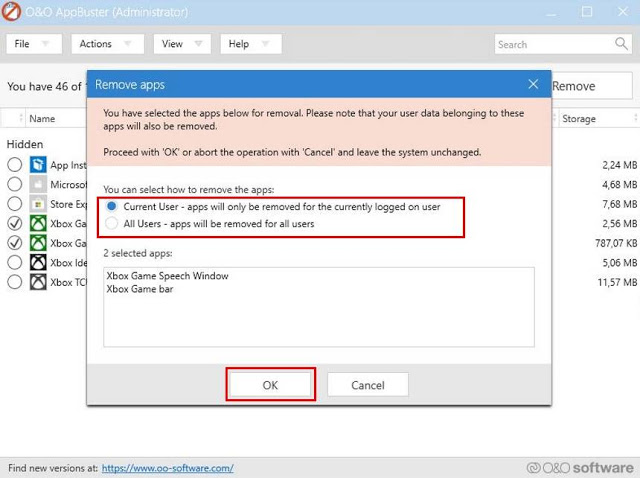Click the 2,24 MB storage value

point(620,165)
